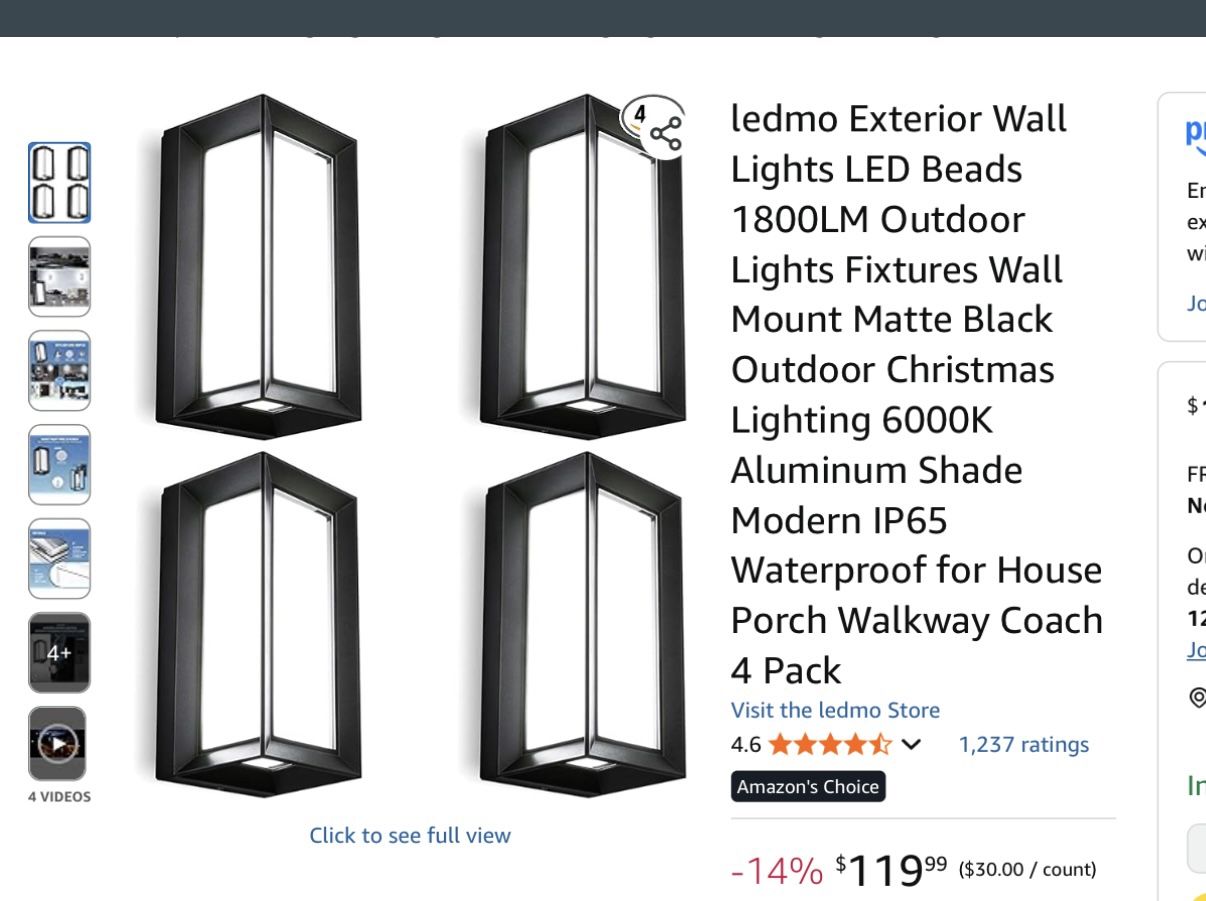The height and width of the screenshot is (901, 1206).
Task: Open the "4+" more images thumbnail
Action: [x=60, y=652]
